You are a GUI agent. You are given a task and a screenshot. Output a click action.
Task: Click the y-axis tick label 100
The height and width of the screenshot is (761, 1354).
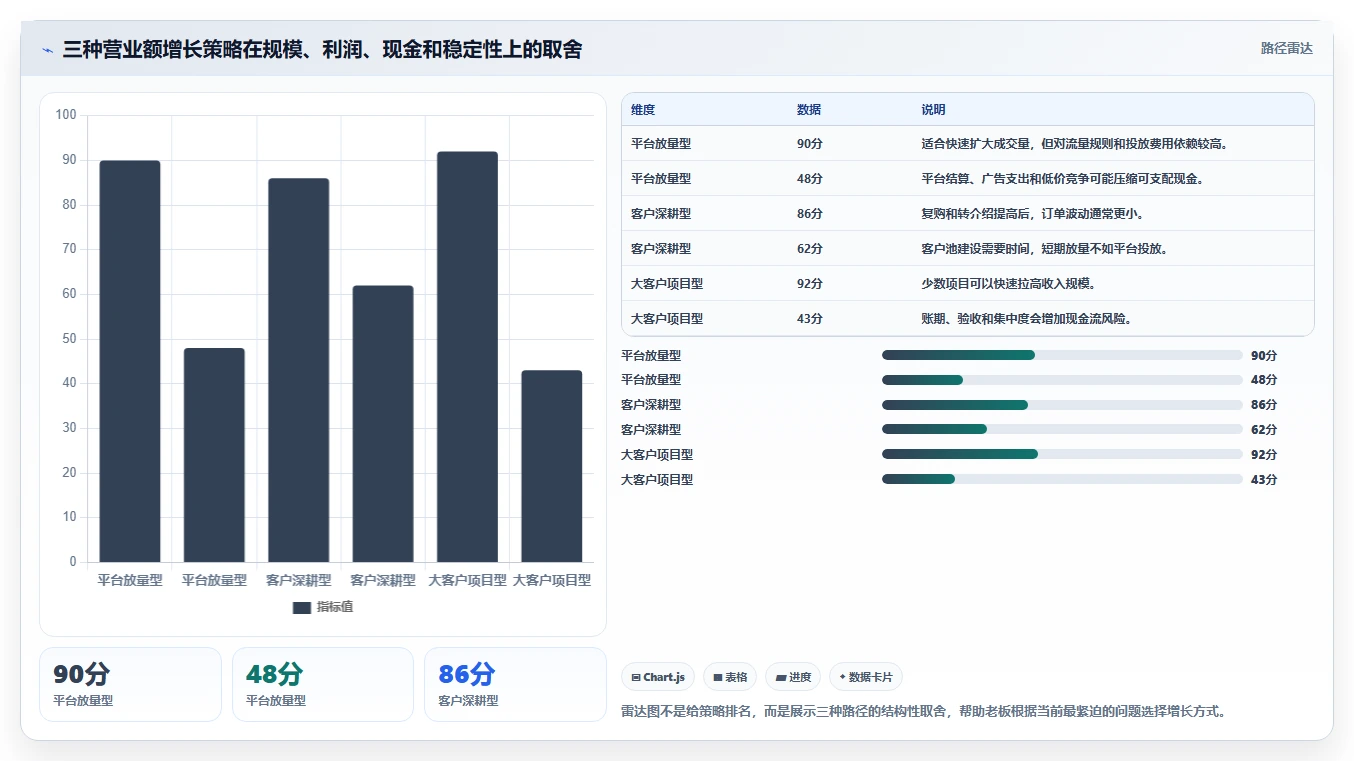click(66, 115)
